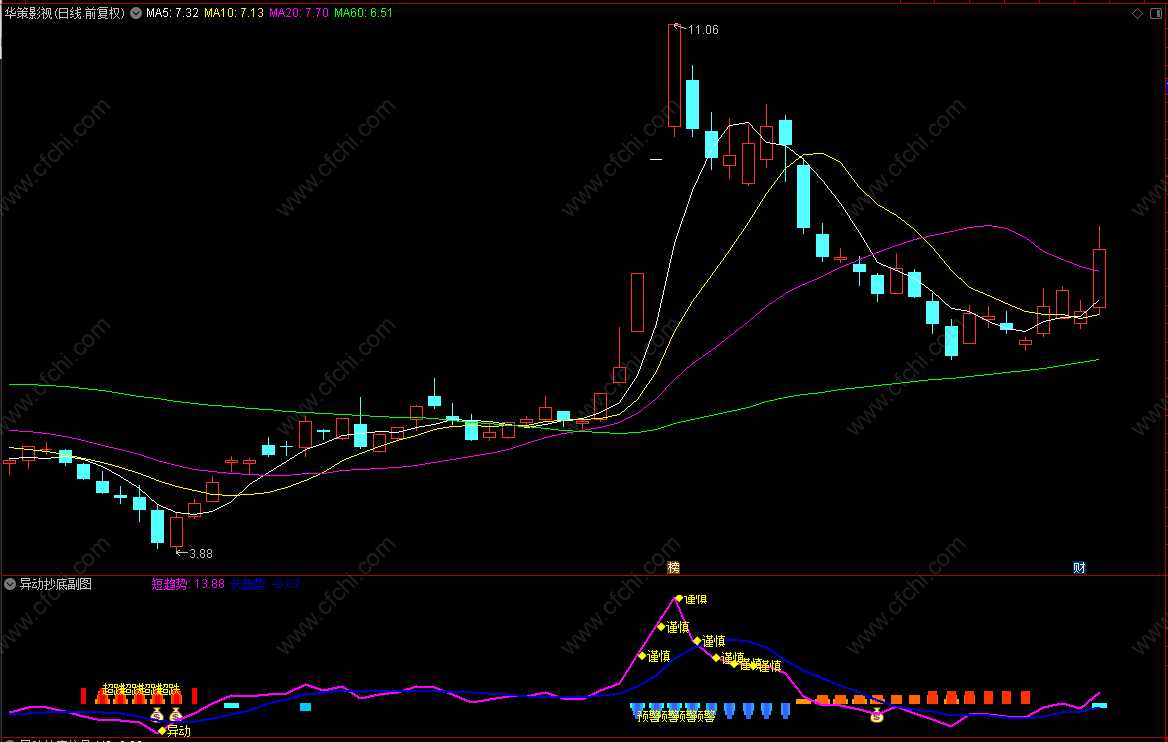Click the 榜 info marker below the chart

[673, 568]
